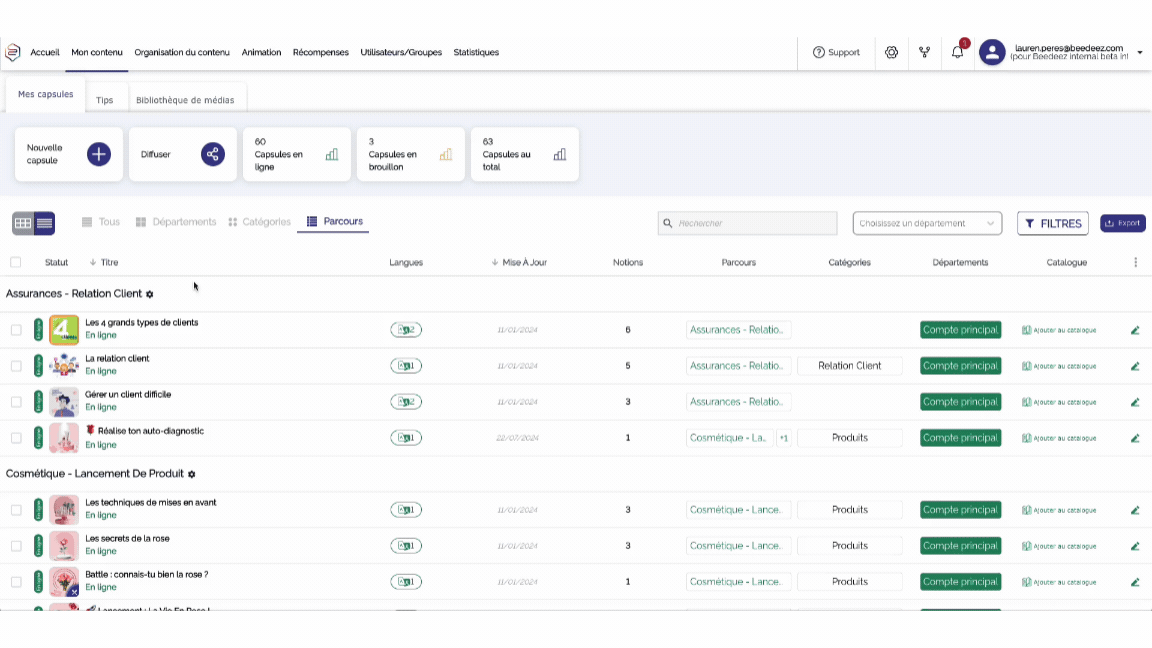1152x648 pixels.
Task: Sort the list by Mise À Jour column
Action: 523,262
